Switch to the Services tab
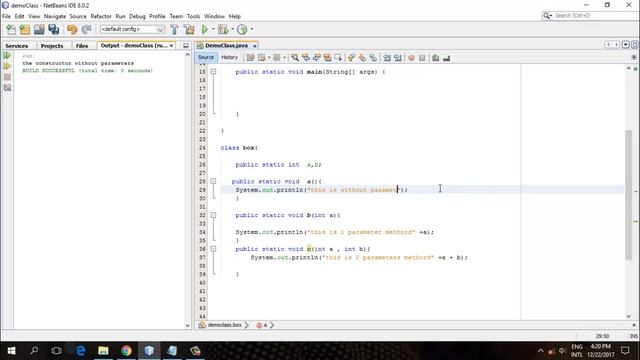This screenshot has width=640, height=360. click(x=17, y=46)
